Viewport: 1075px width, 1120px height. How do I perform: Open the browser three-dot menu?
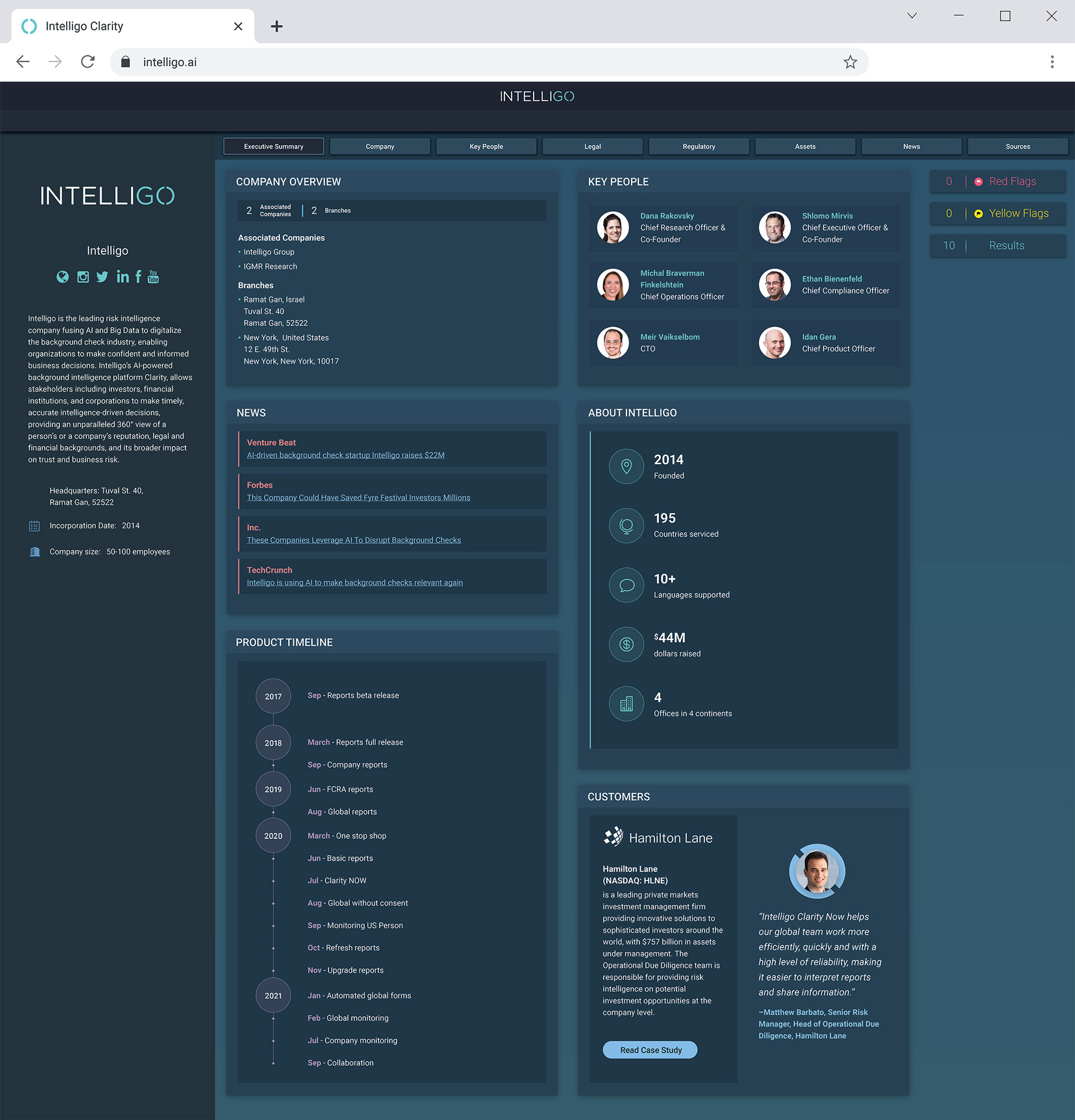(1051, 62)
